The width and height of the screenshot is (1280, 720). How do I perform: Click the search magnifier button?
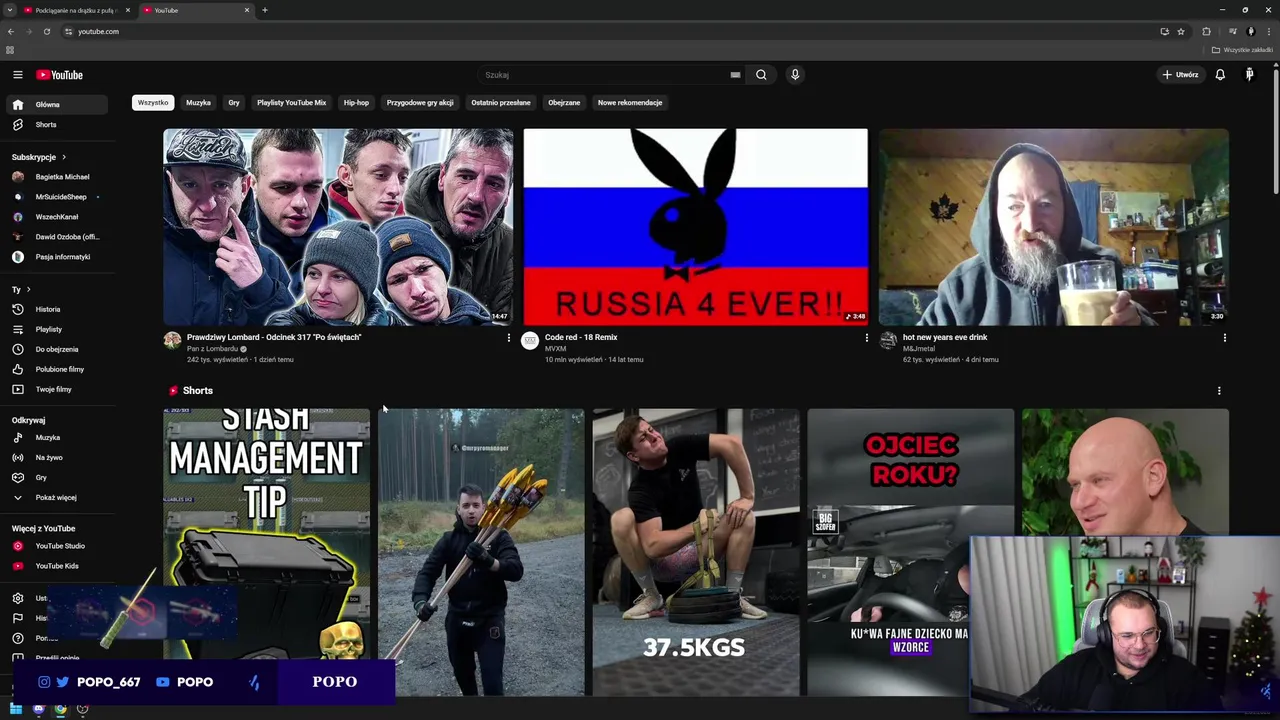(761, 75)
